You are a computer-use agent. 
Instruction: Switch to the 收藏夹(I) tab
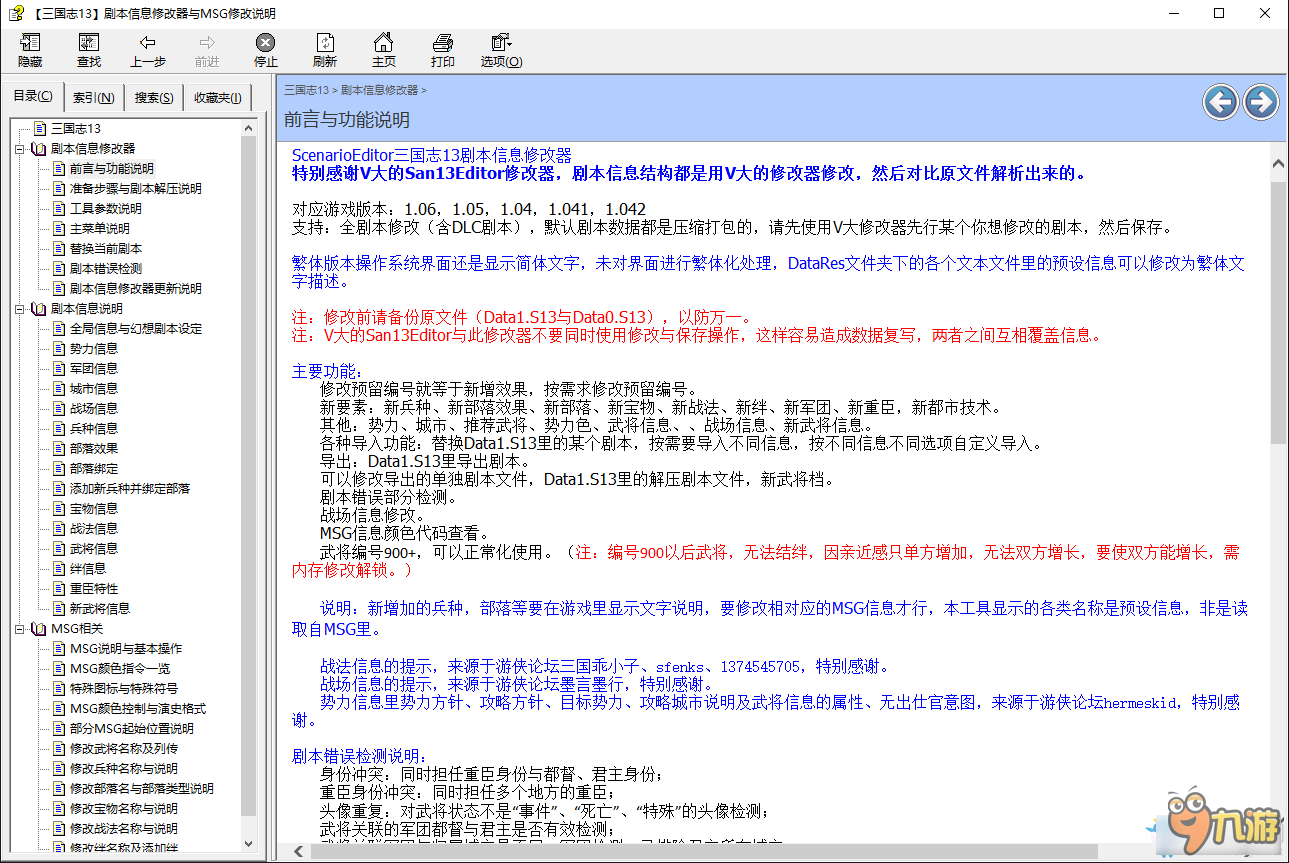[217, 98]
